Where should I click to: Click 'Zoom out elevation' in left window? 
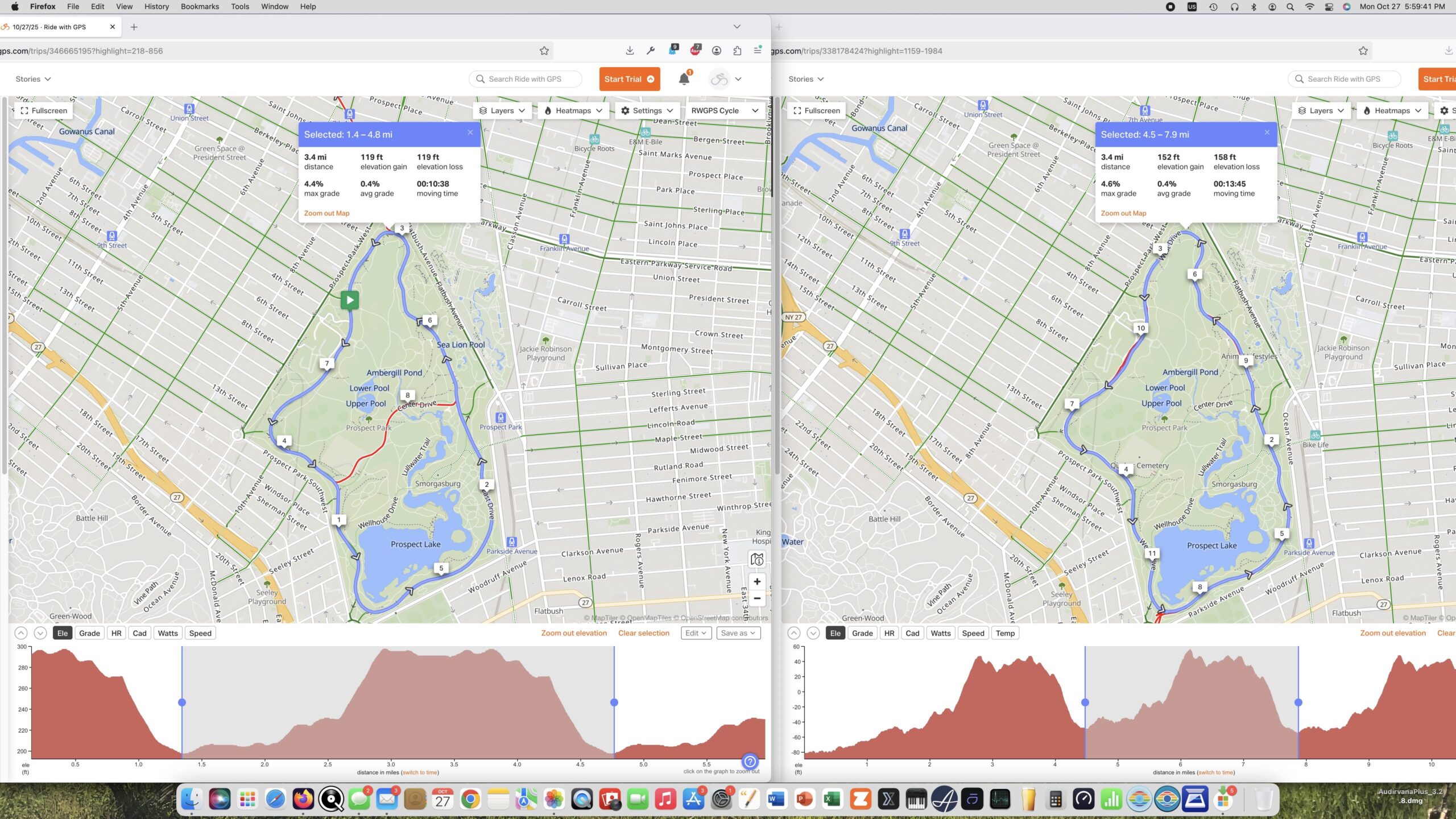[x=573, y=633]
